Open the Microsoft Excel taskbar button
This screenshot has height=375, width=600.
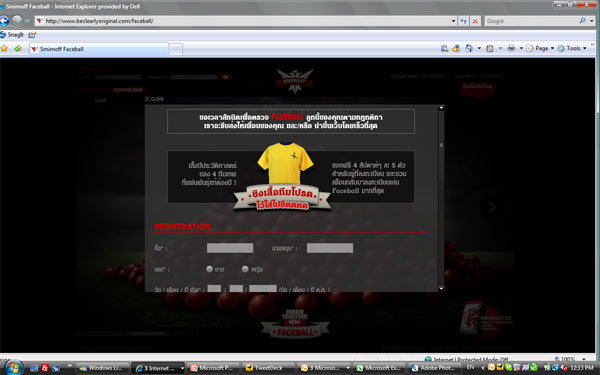[379, 368]
